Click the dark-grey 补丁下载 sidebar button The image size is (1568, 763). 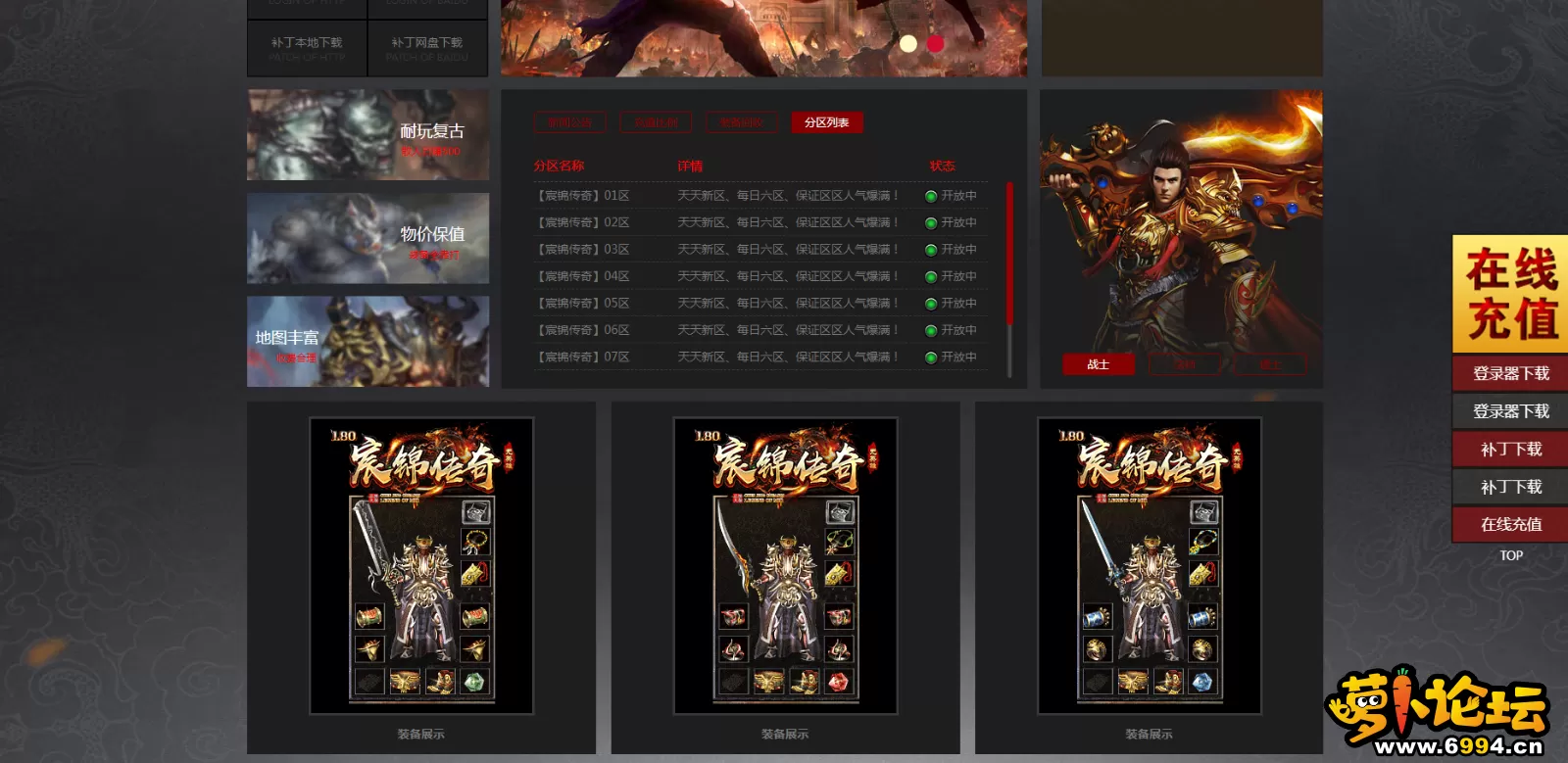coord(1510,487)
